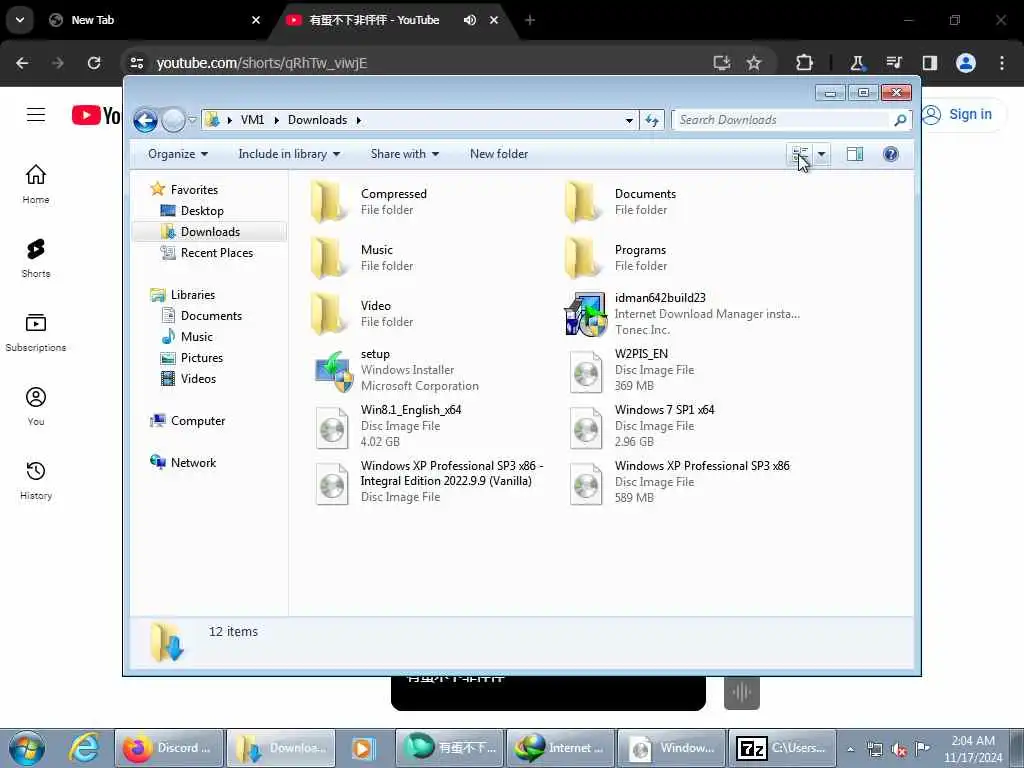Open Chrome extensions puzzle icon
1024x768 pixels.
click(804, 63)
